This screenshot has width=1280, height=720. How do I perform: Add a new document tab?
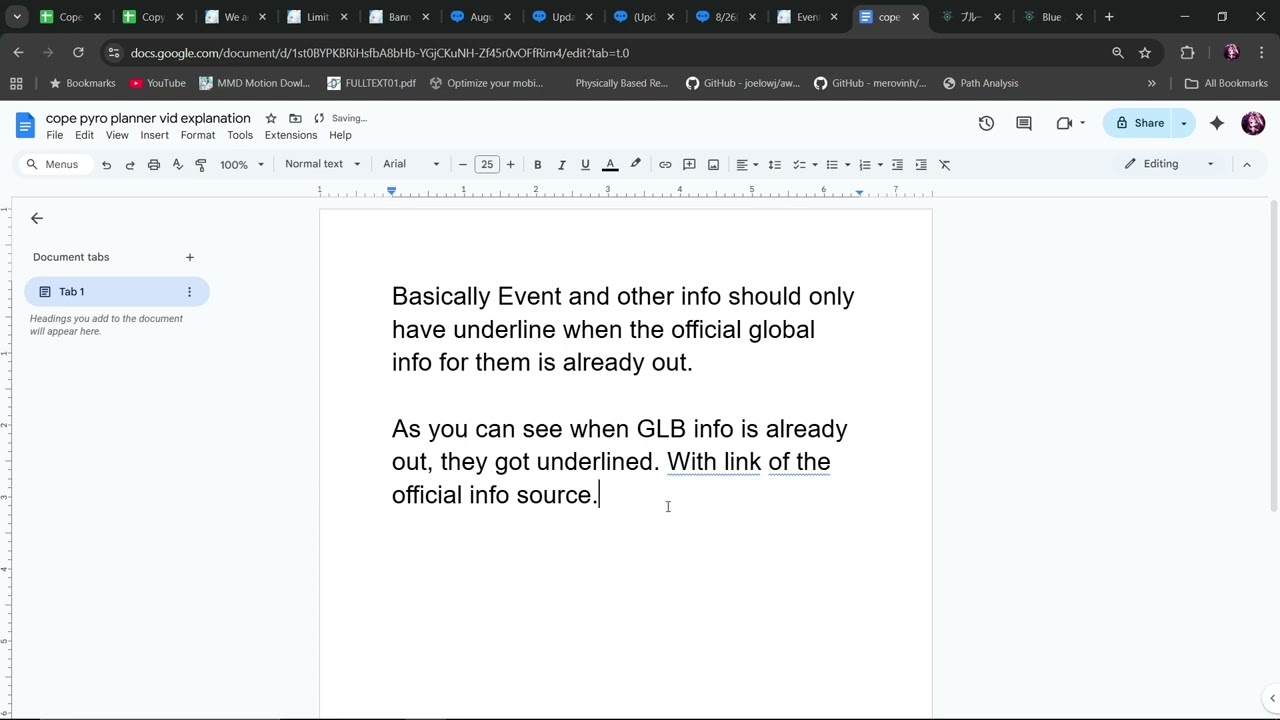pos(190,257)
